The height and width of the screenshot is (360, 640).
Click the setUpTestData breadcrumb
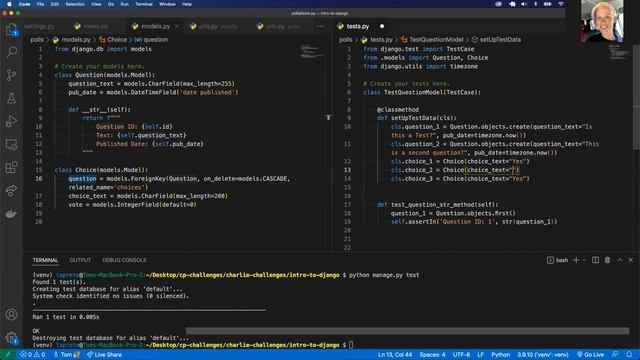tap(496, 40)
